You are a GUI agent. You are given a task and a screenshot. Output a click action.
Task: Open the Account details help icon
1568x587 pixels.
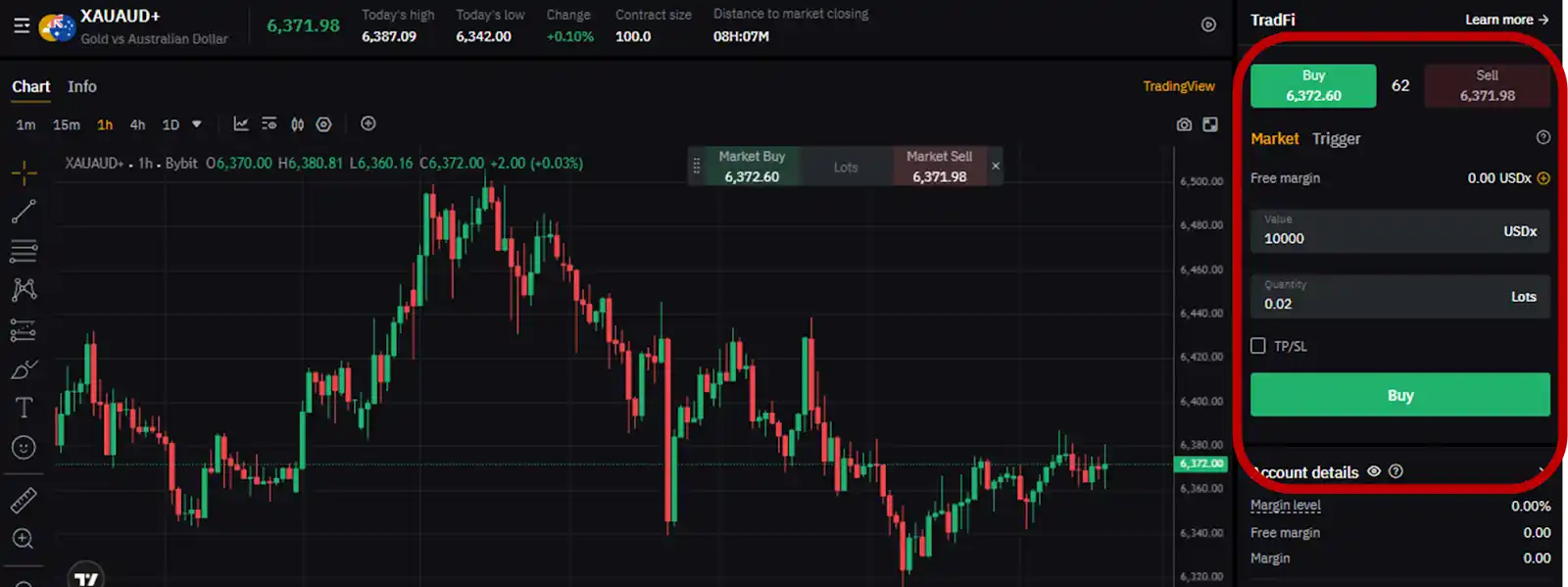tap(1396, 471)
